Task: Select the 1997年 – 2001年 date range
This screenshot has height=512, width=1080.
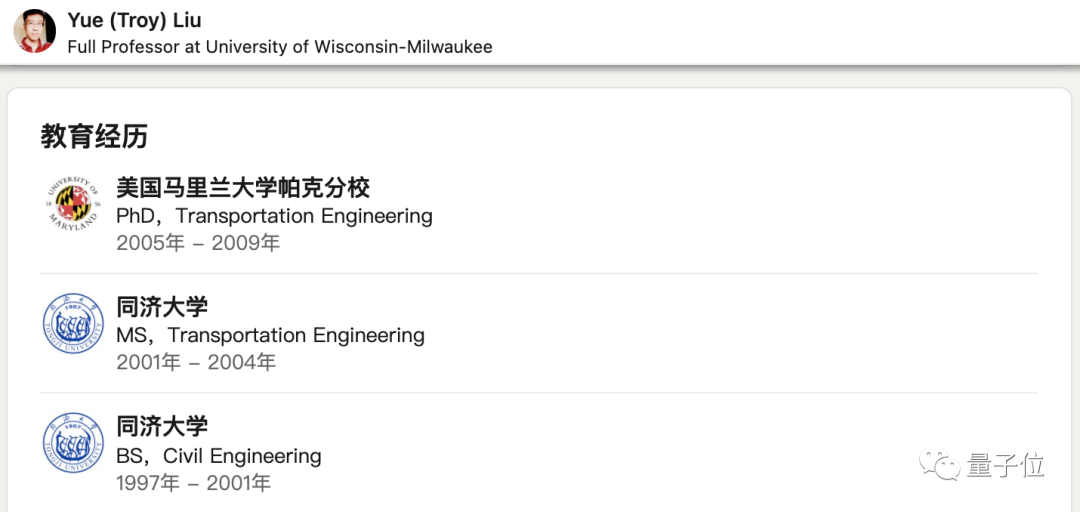Action: (193, 483)
